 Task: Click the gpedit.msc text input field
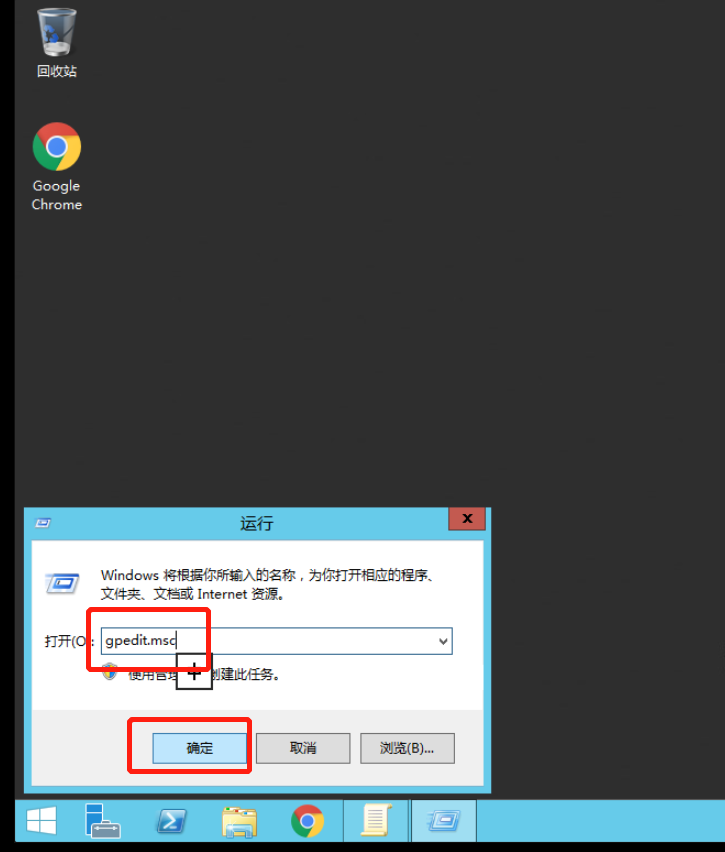[x=276, y=641]
